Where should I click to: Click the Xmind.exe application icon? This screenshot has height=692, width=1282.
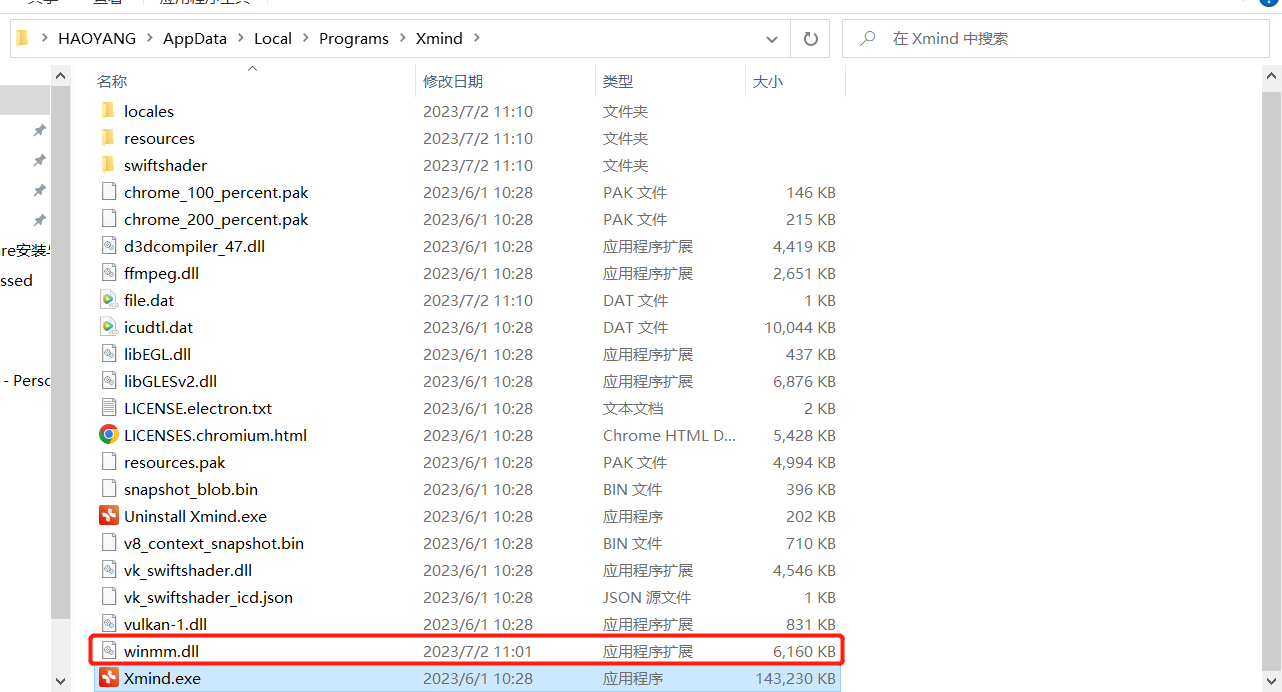click(x=108, y=678)
